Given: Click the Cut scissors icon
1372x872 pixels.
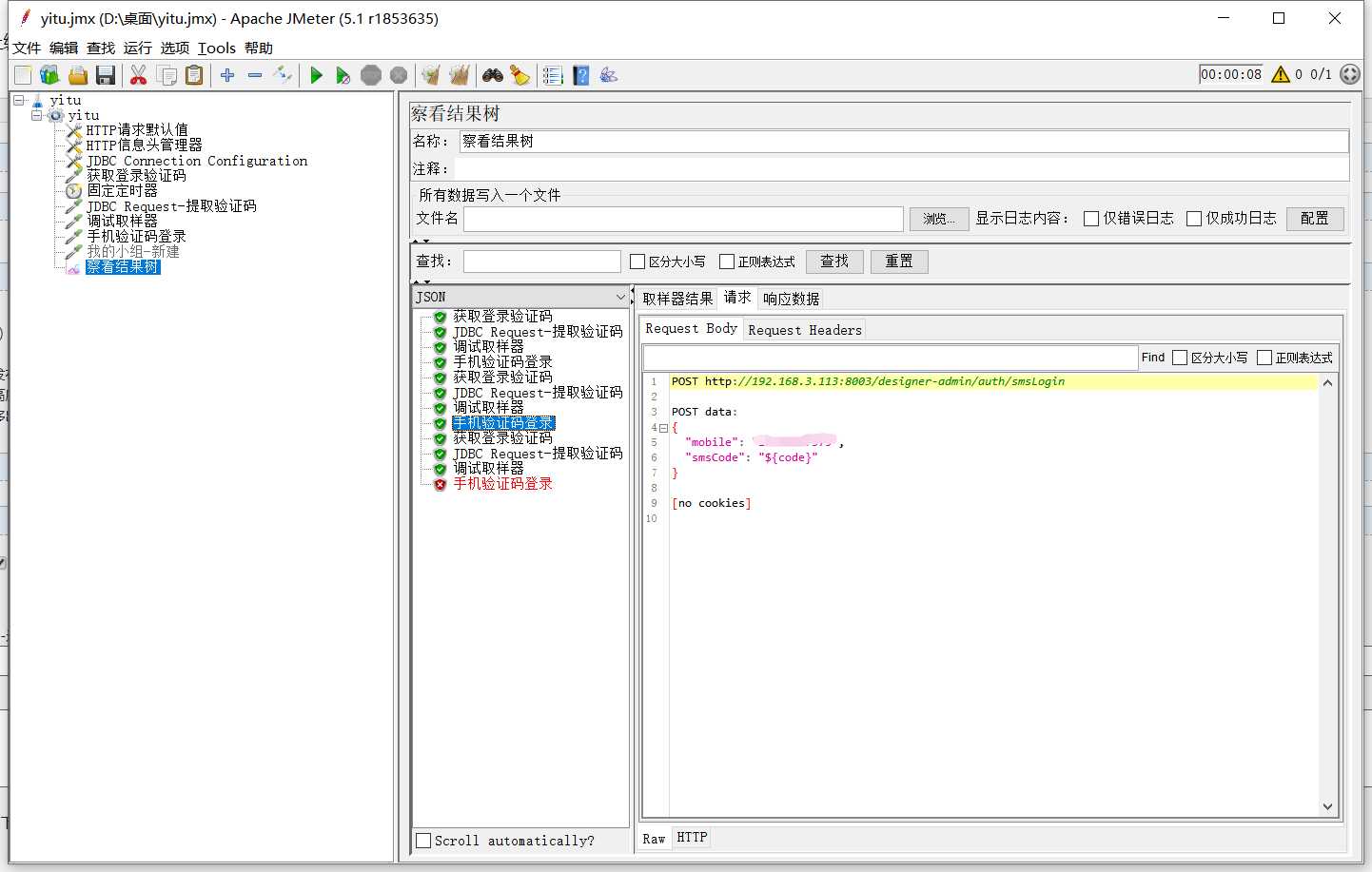Looking at the screenshot, I should coord(139,75).
